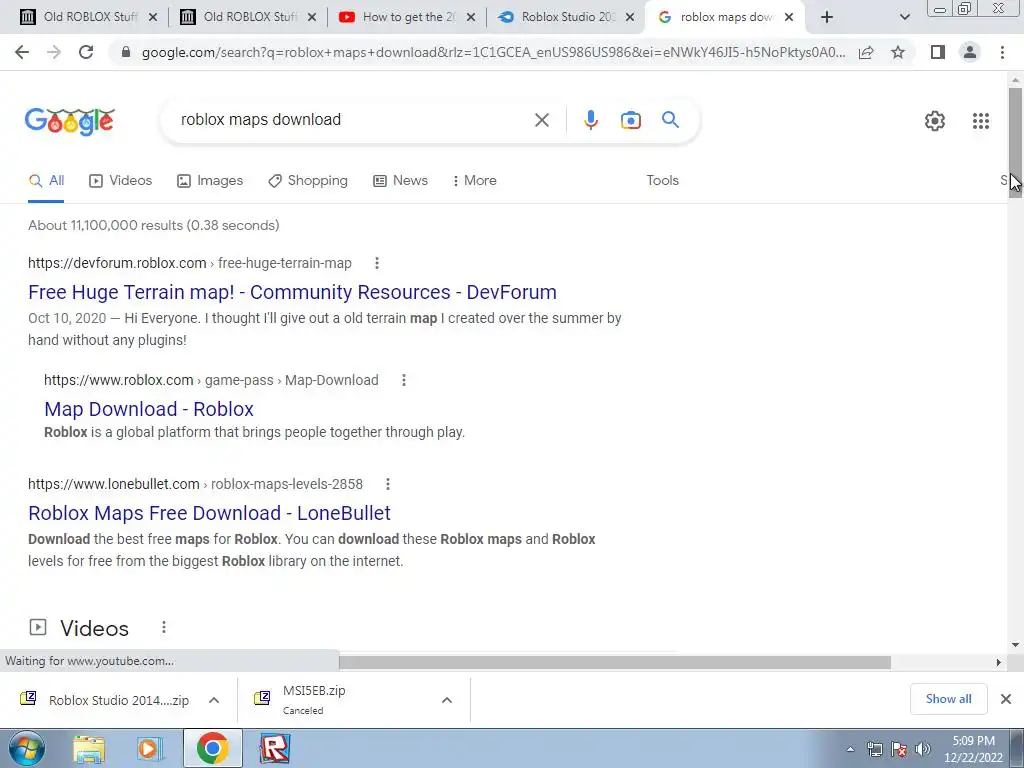Expand options for MSI5EB.zip download
Screen dimensions: 1024x768
[x=447, y=700]
